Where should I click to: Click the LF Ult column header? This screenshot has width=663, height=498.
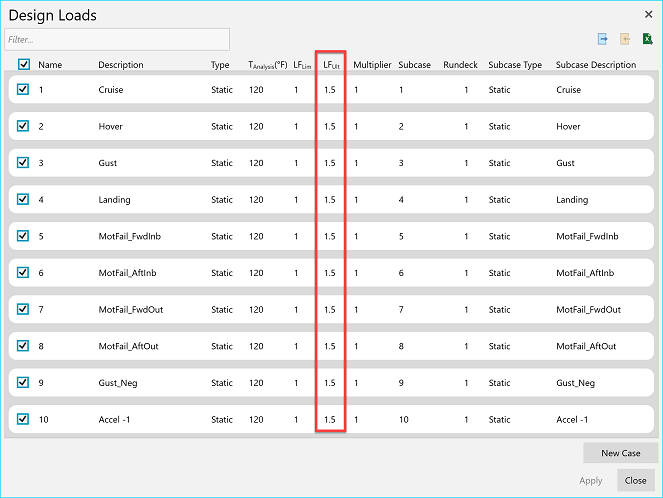point(331,65)
